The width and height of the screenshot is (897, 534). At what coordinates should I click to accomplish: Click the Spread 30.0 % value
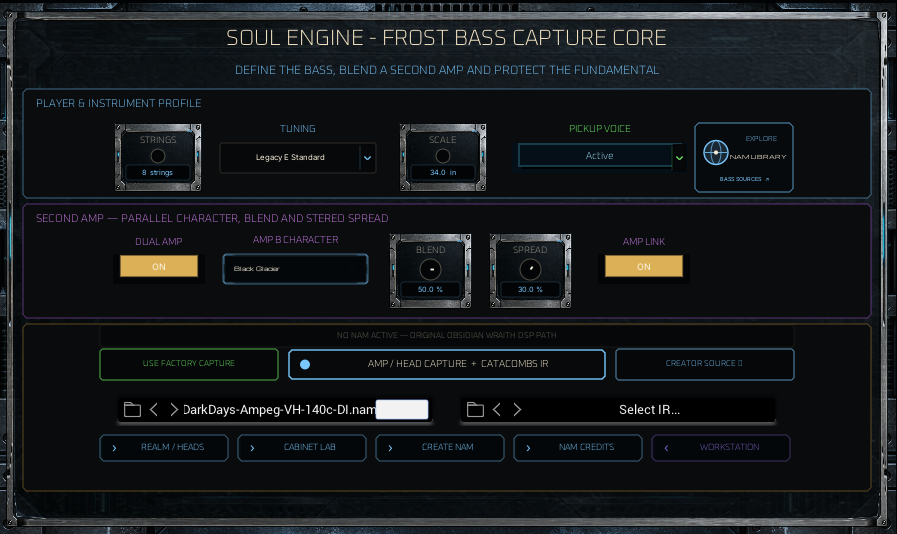(530, 290)
